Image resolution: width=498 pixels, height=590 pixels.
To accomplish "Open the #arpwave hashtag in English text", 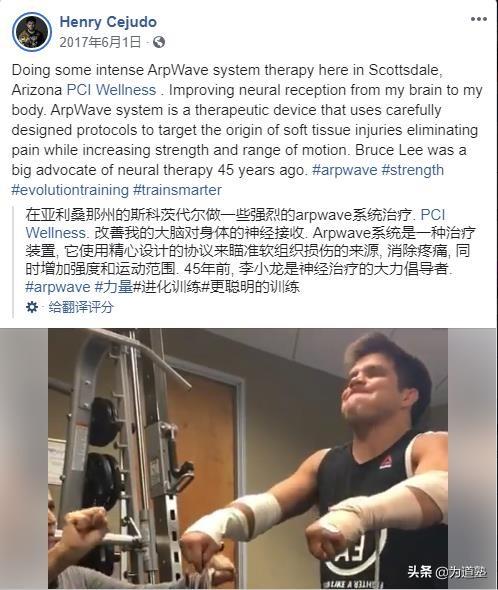I will click(x=344, y=170).
